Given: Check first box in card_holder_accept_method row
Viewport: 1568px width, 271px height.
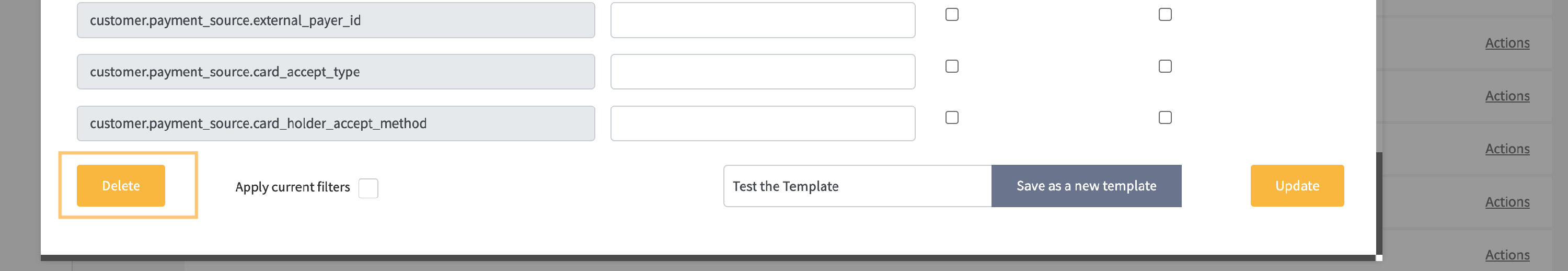Looking at the screenshot, I should pos(952,118).
